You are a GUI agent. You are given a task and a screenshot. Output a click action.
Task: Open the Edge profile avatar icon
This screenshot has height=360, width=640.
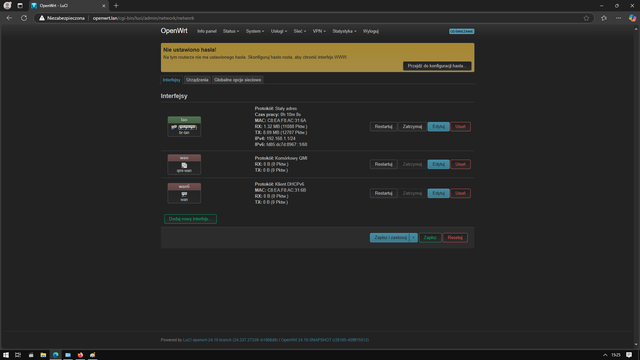[x=7, y=5]
